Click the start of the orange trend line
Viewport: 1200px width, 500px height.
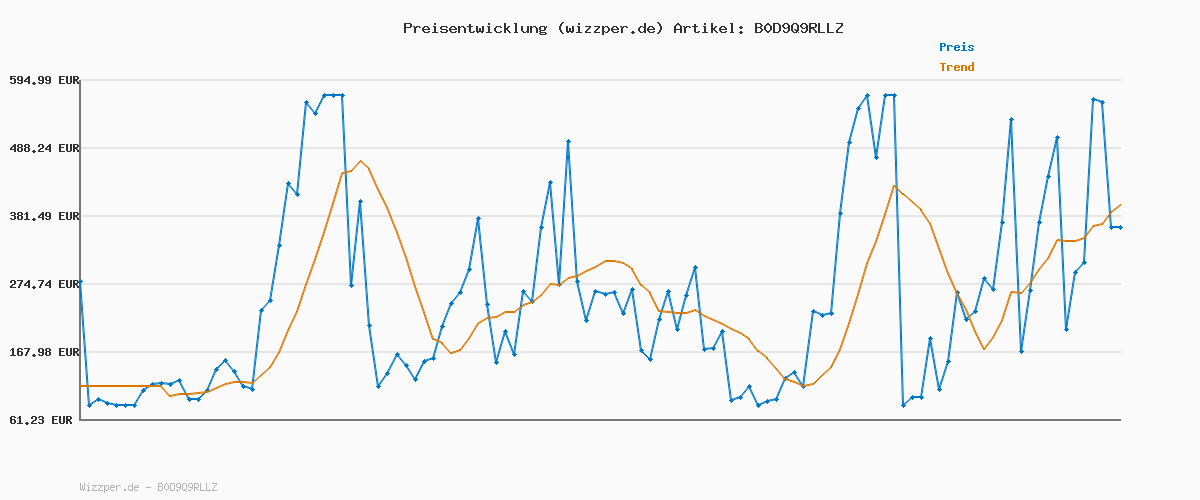[81, 386]
